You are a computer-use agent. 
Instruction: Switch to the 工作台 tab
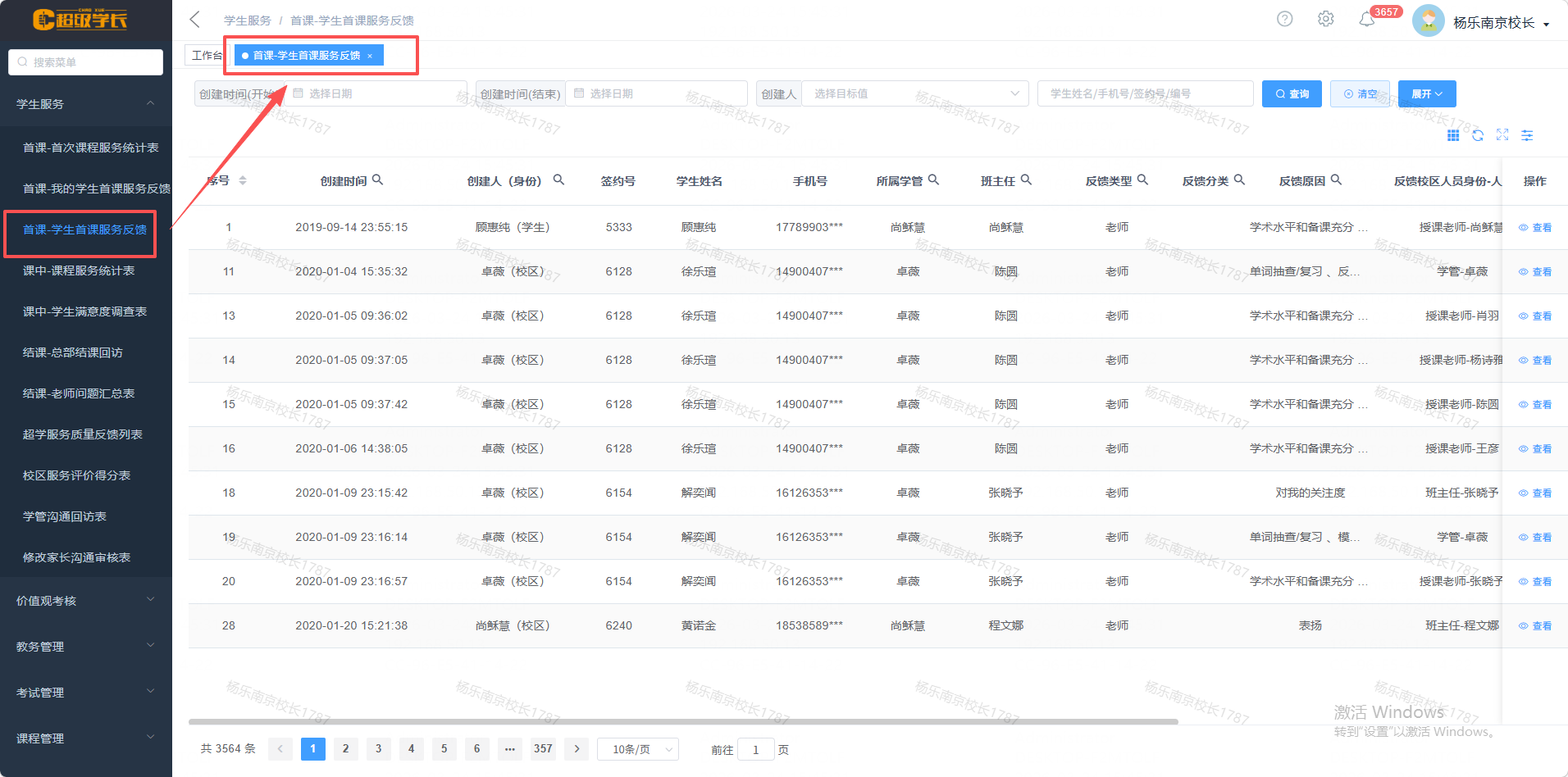click(207, 55)
